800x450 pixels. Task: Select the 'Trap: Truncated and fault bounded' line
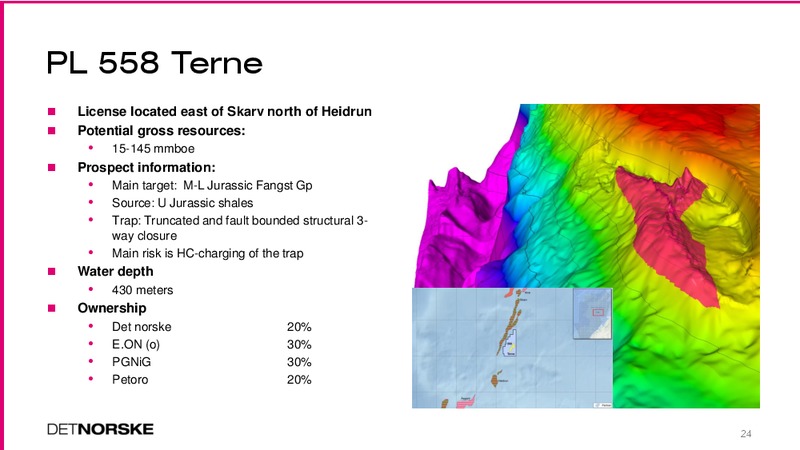239,228
